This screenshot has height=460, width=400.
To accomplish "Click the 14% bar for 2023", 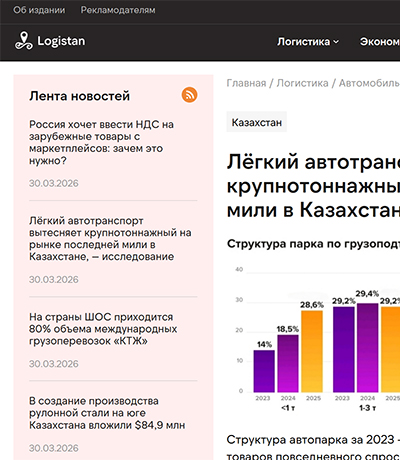I will tap(264, 371).
